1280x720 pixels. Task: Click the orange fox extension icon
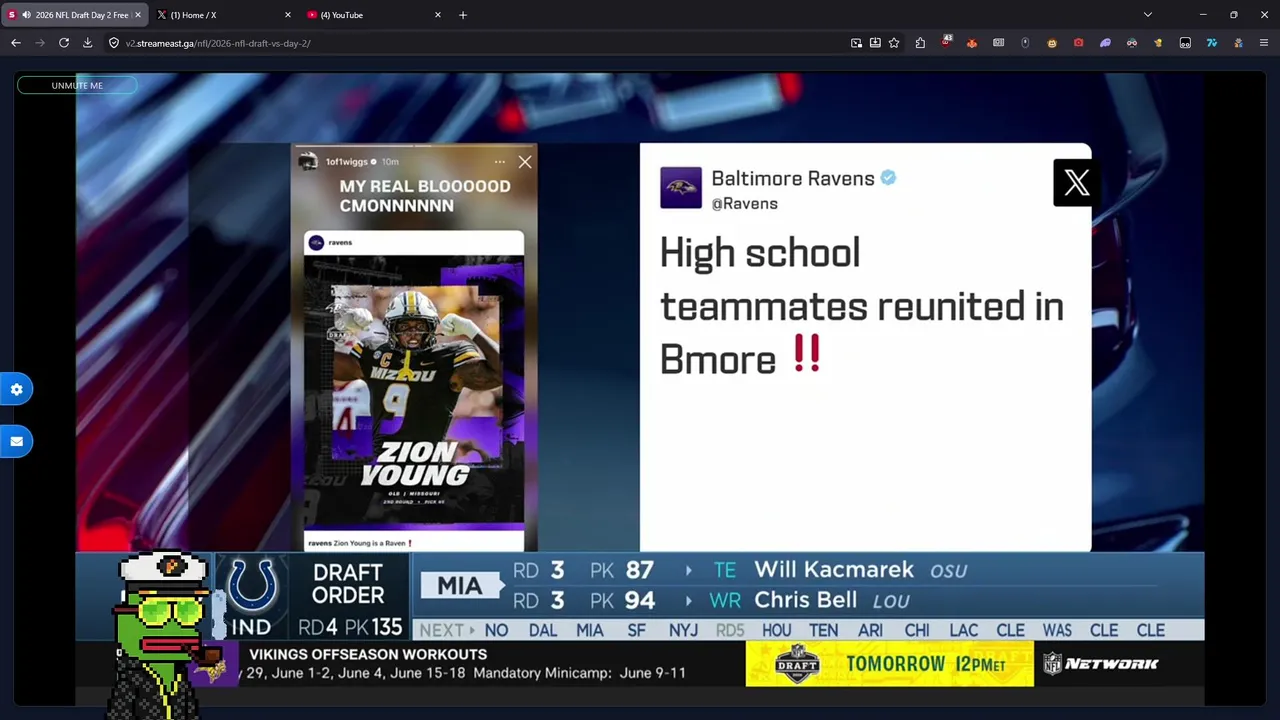(972, 43)
